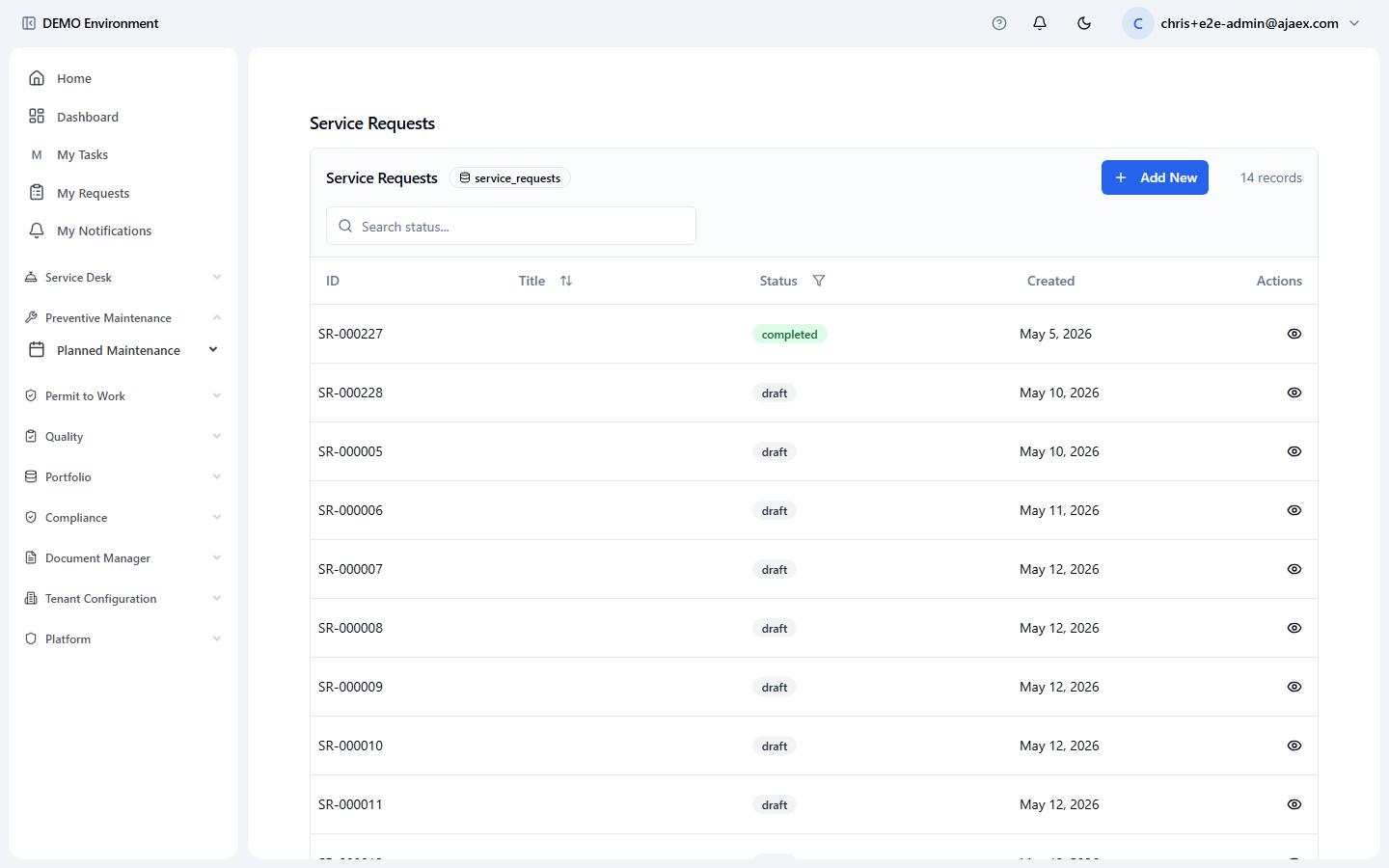Viewport: 1389px width, 868px height.
Task: Click the completed status badge for SR-000227
Action: [789, 335]
